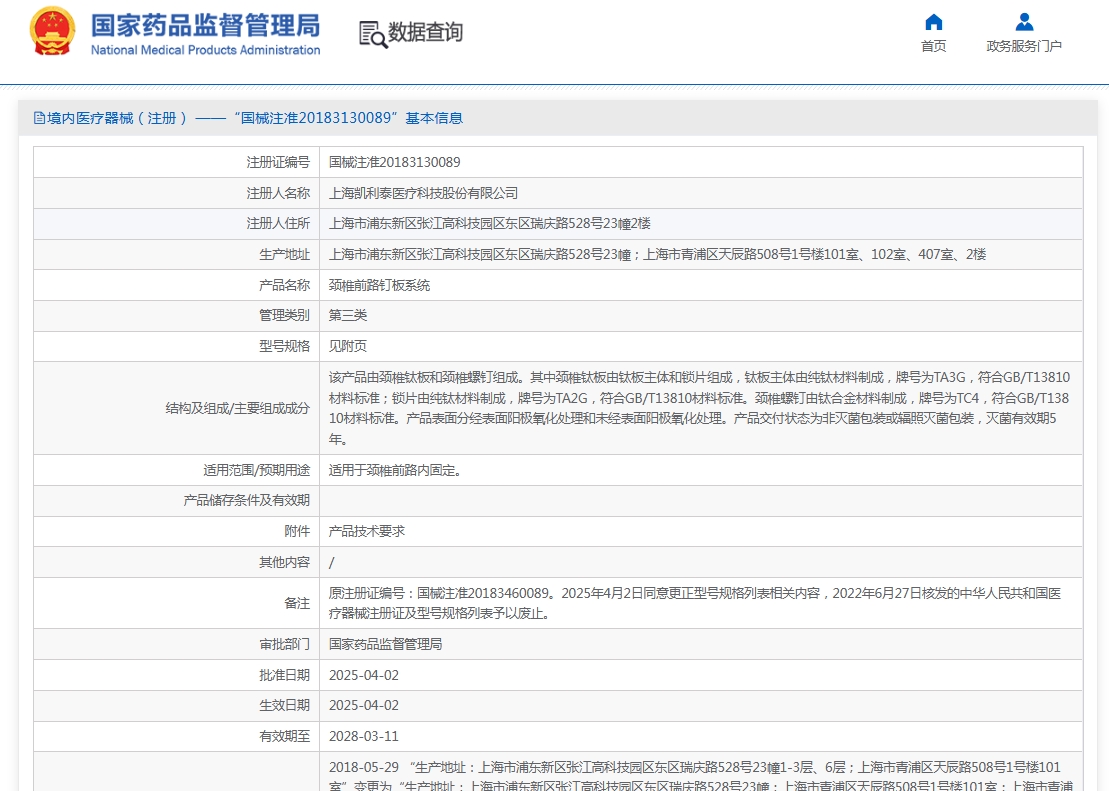Open the 政务服务门户 person icon
This screenshot has height=791, width=1109.
point(1024,23)
